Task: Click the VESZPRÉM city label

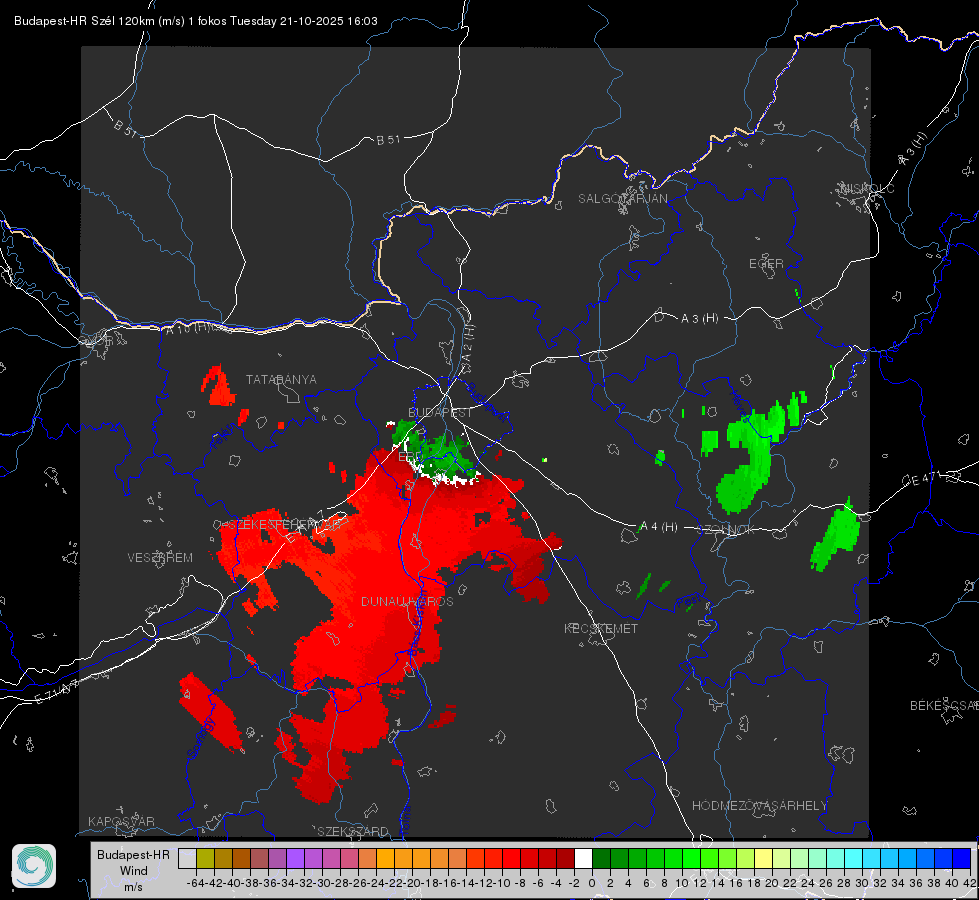Action: [160, 557]
